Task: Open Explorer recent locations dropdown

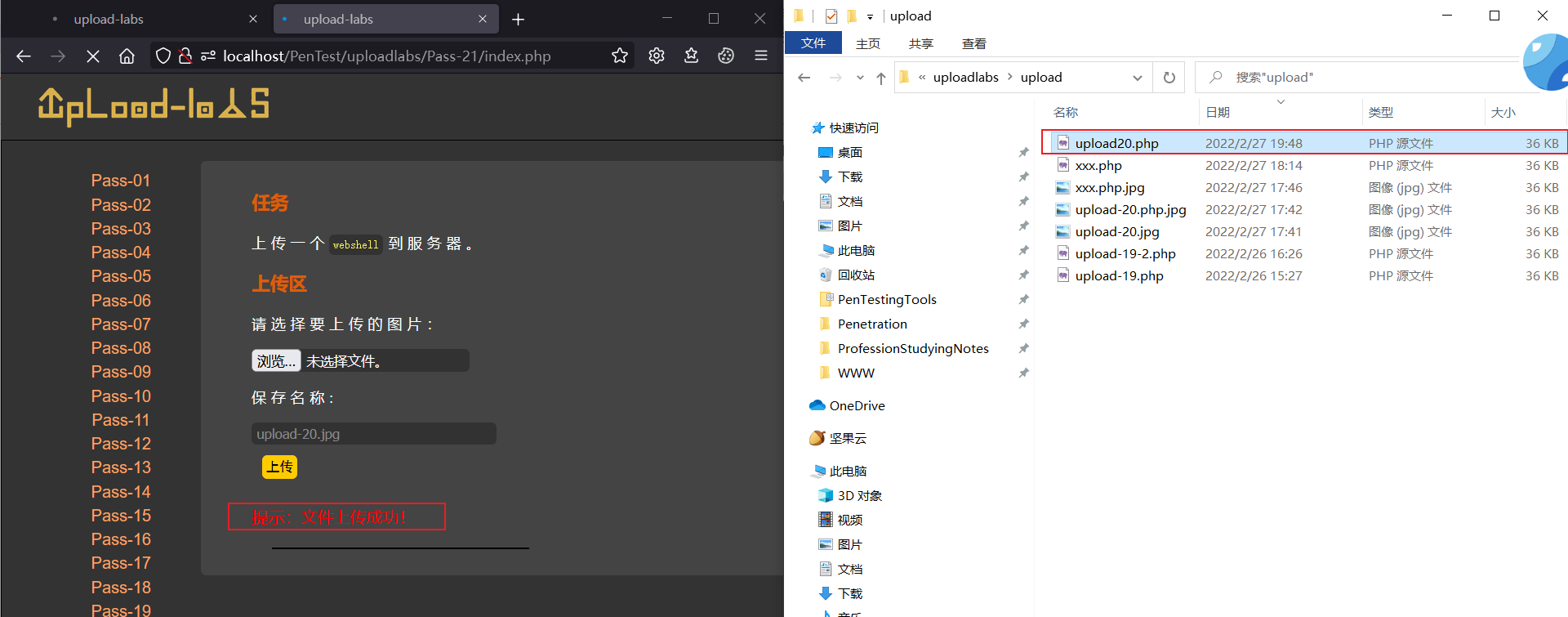Action: pyautogui.click(x=860, y=78)
